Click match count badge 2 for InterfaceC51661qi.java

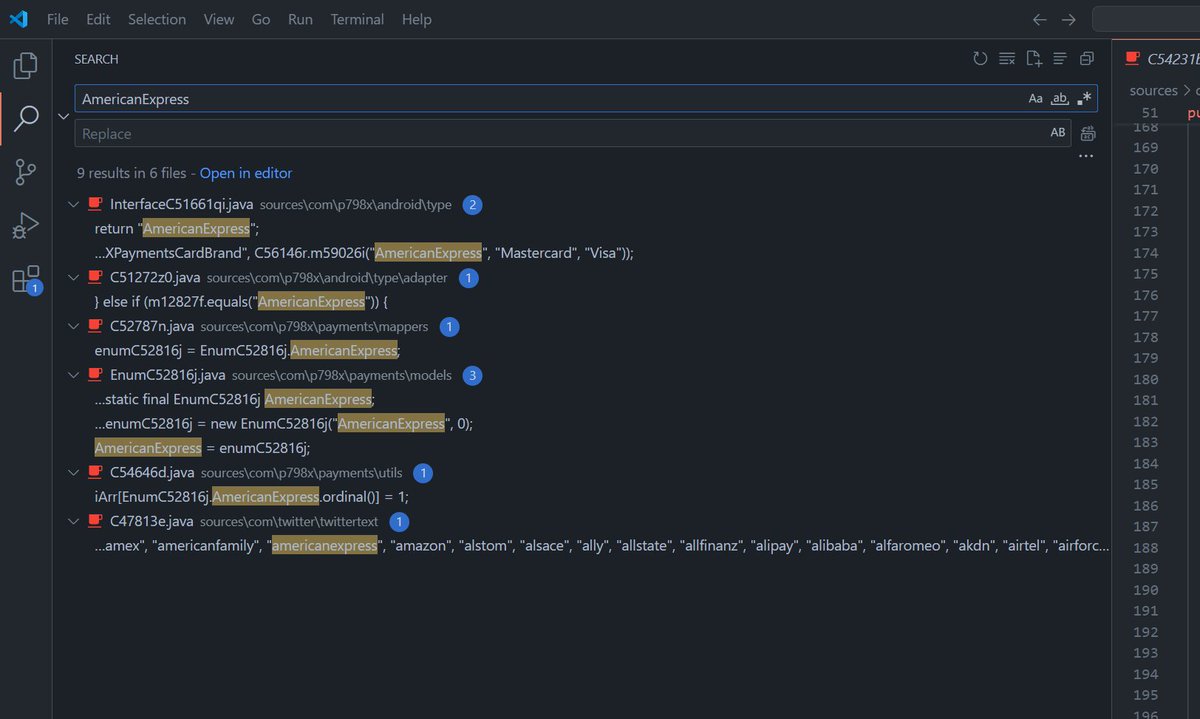472,204
